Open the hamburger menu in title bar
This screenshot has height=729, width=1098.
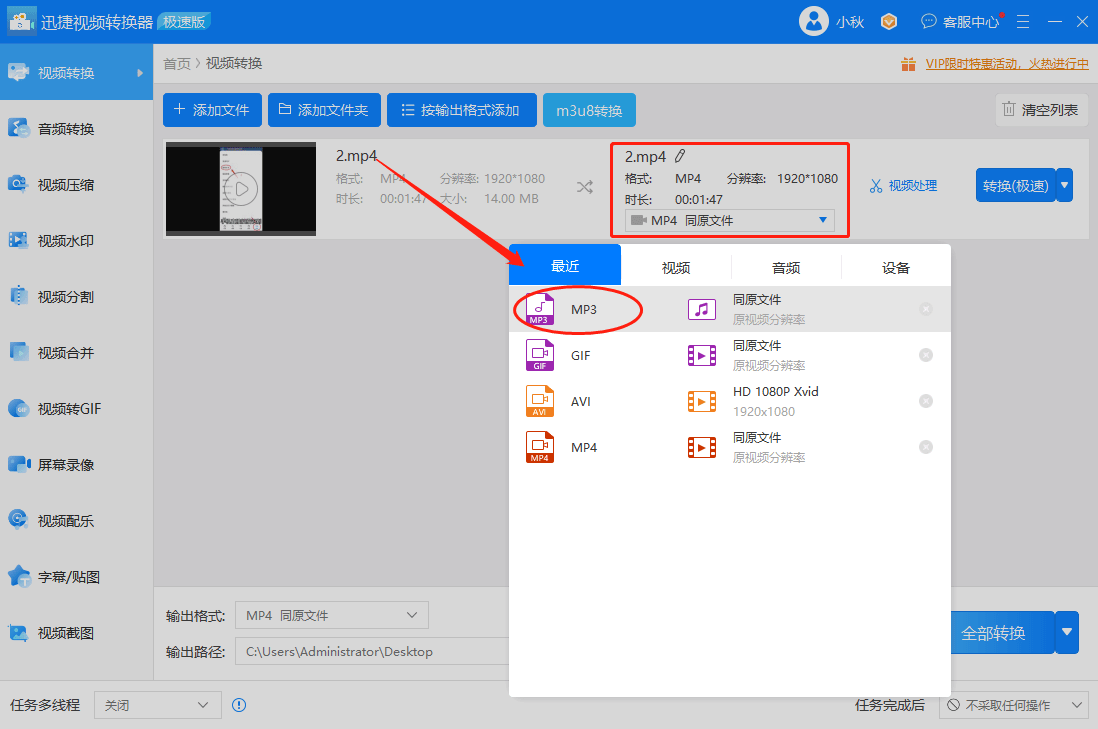tap(1023, 22)
